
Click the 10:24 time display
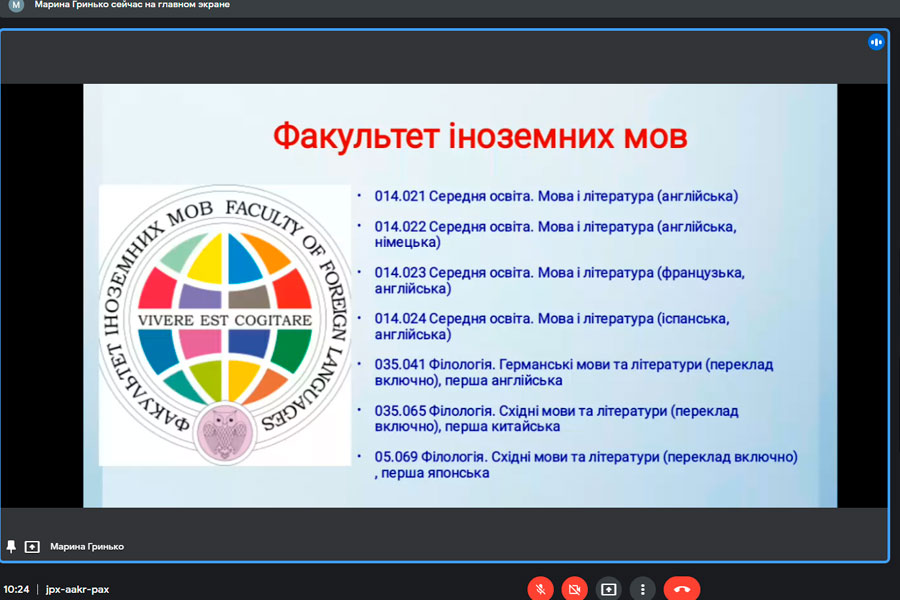tap(16, 589)
